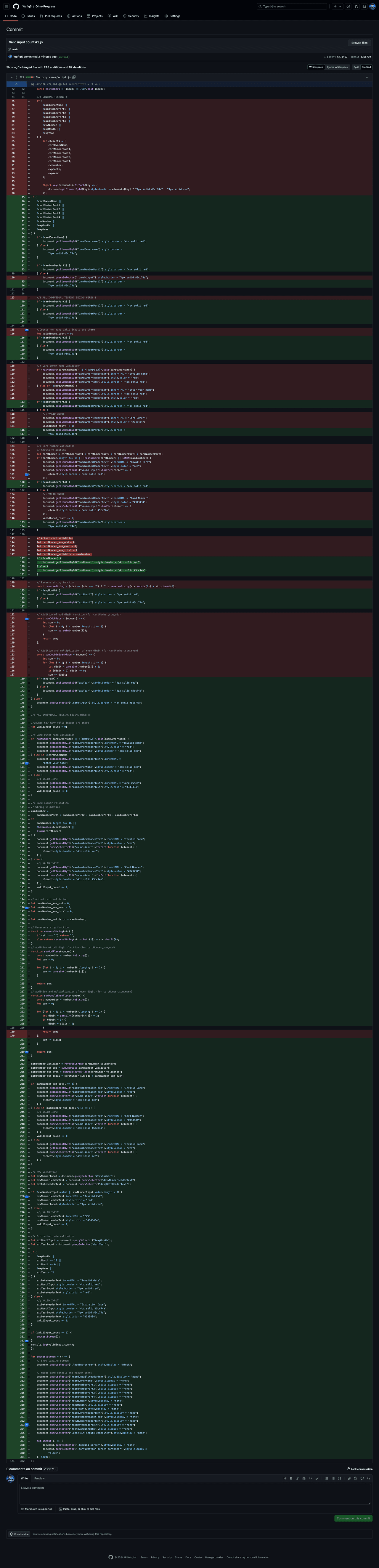Open the notifications inbox icon
This screenshot has width=379, height=1568.
point(364,6)
